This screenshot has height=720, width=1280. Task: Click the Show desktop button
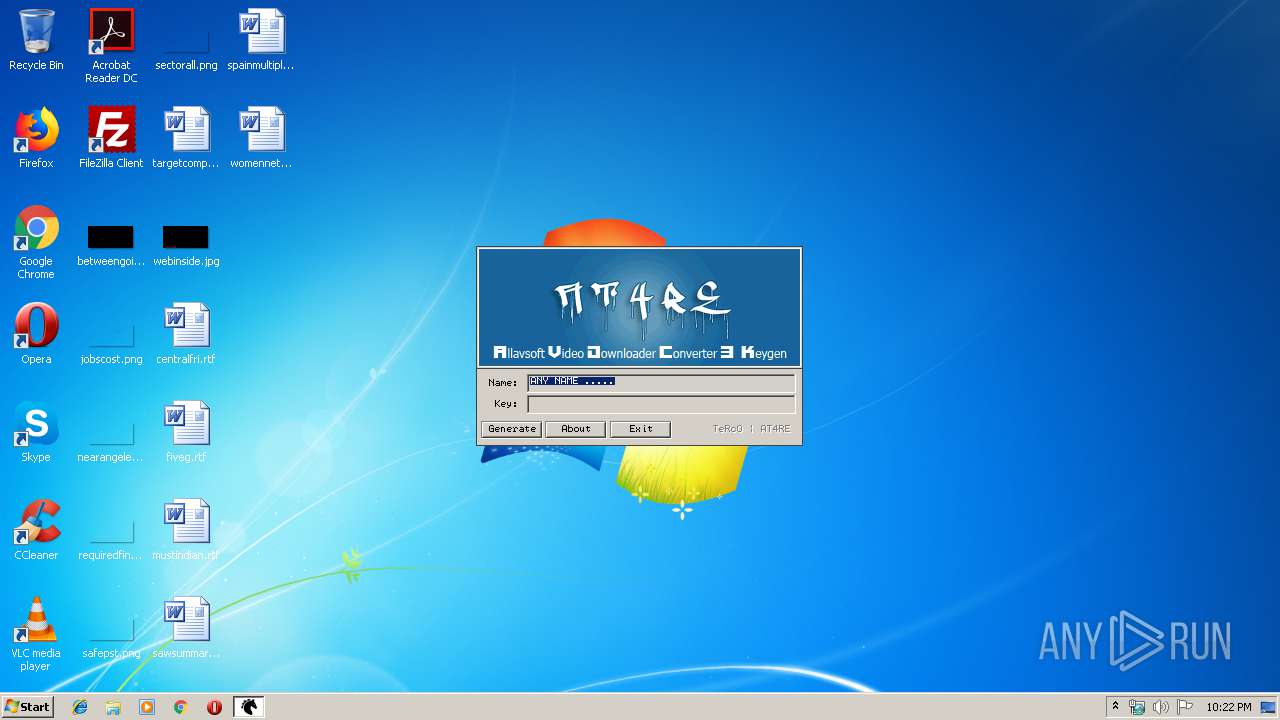pyautogui.click(x=1270, y=707)
